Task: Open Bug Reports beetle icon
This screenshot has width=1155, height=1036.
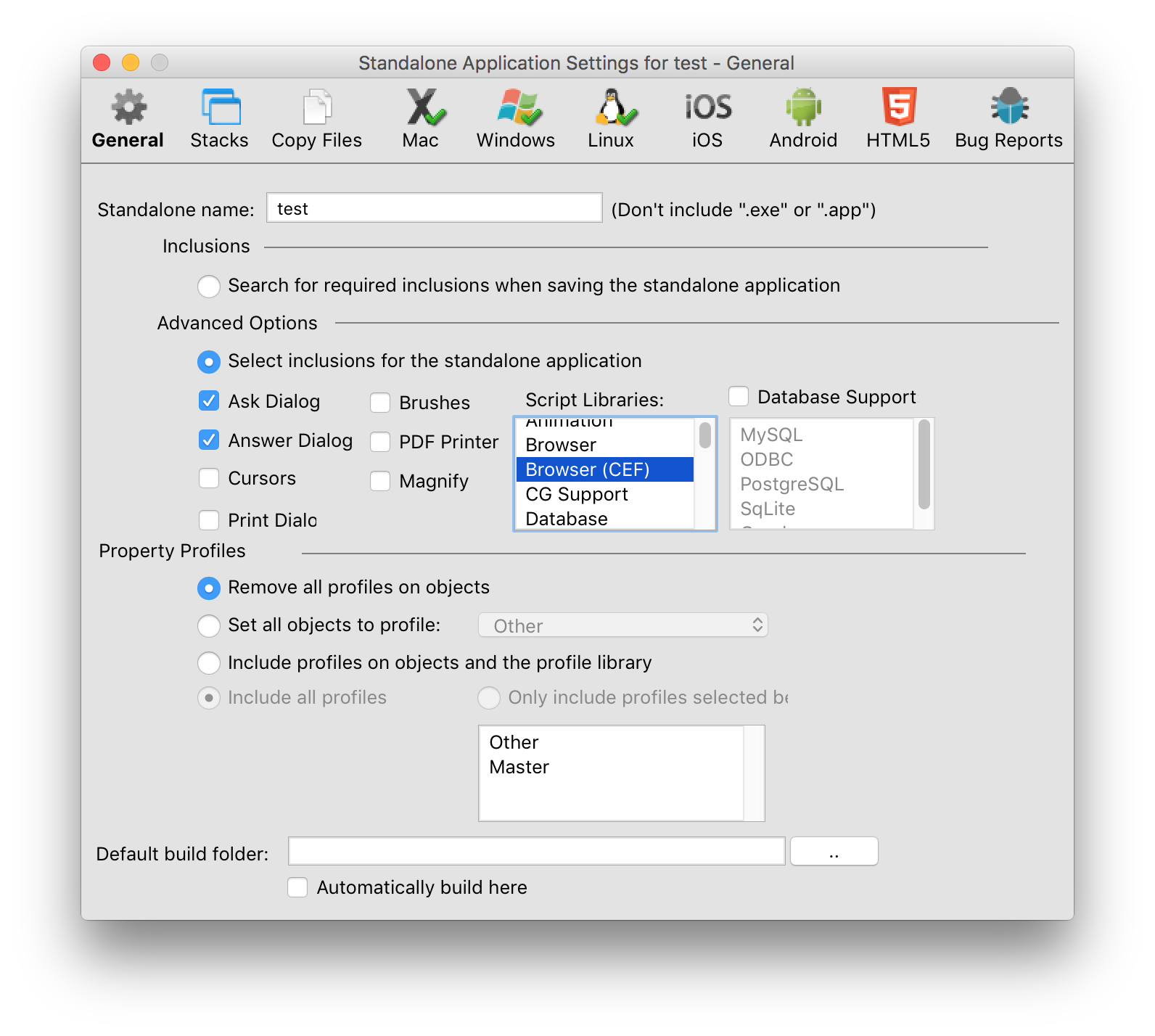Action: pyautogui.click(x=1009, y=107)
